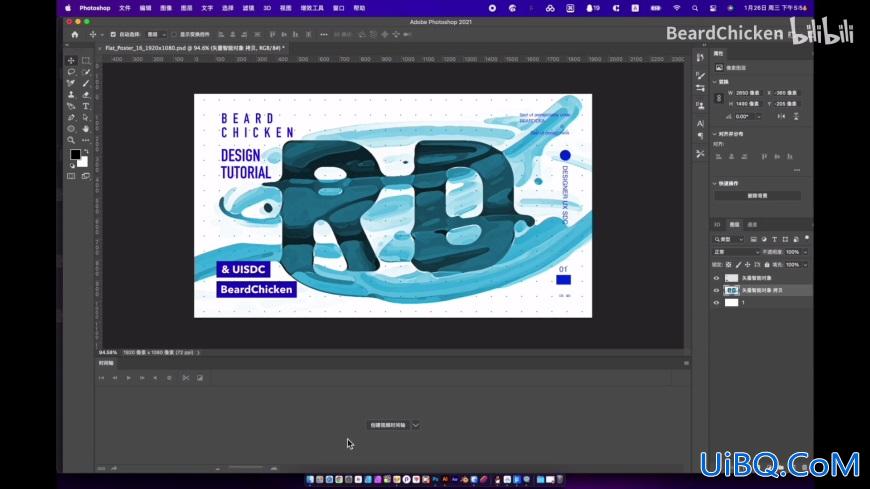The image size is (870, 489).
Task: Open the 帮助 (Help) menu
Action: click(x=360, y=8)
